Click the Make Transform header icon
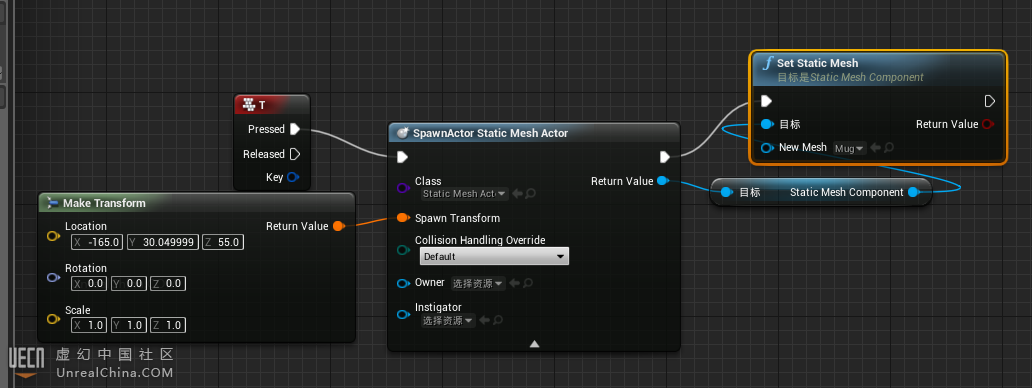The height and width of the screenshot is (388, 1032). (x=52, y=203)
